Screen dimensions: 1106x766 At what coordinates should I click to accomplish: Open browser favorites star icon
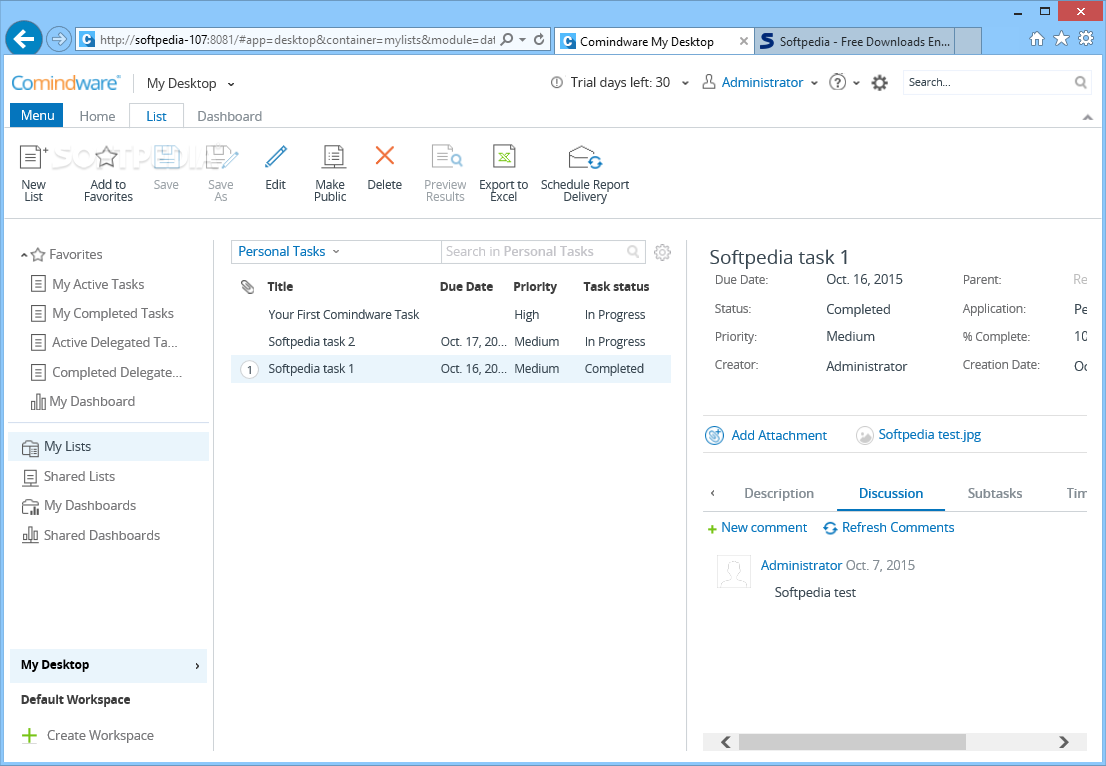(x=1061, y=39)
